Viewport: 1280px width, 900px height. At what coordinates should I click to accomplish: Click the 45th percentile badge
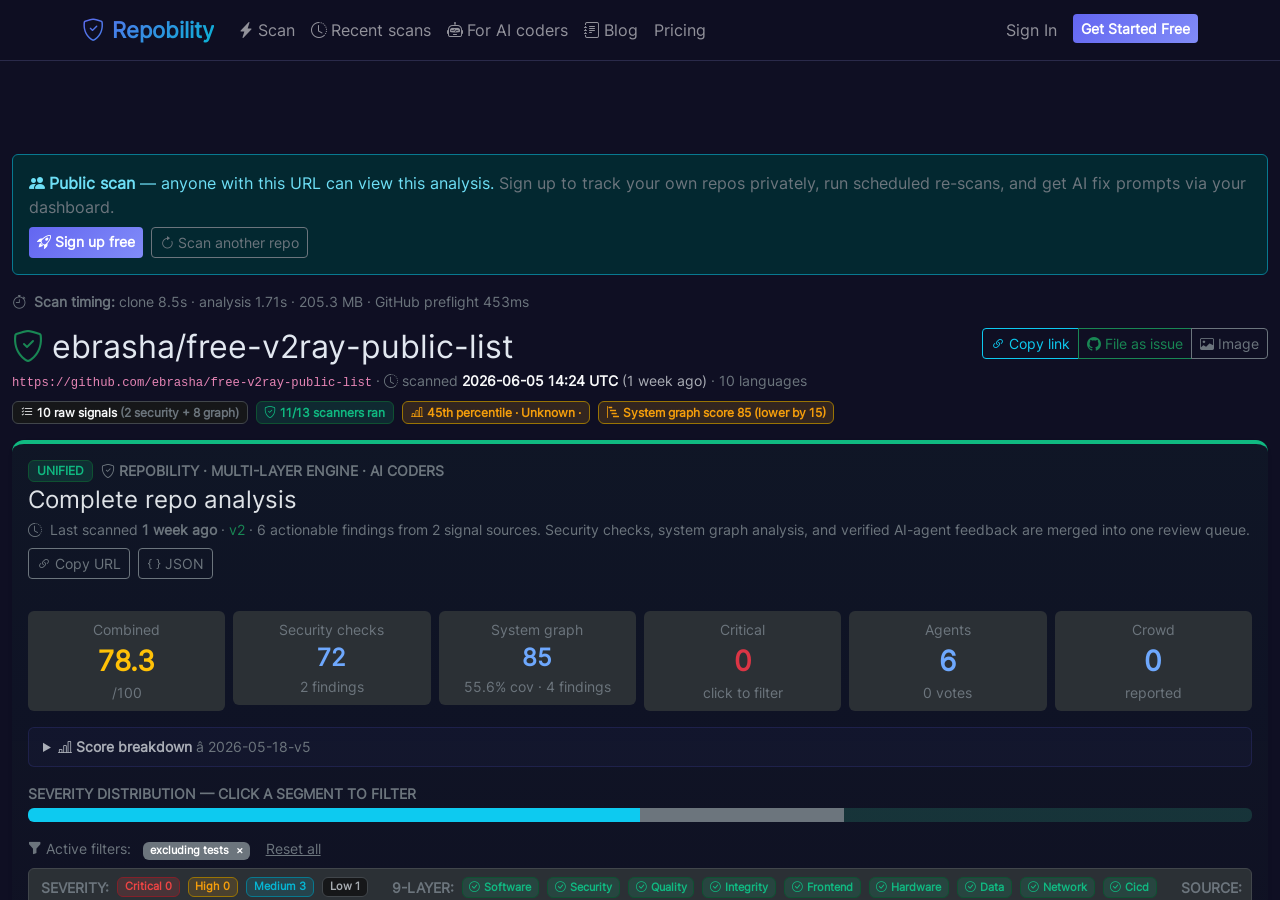tap(496, 412)
